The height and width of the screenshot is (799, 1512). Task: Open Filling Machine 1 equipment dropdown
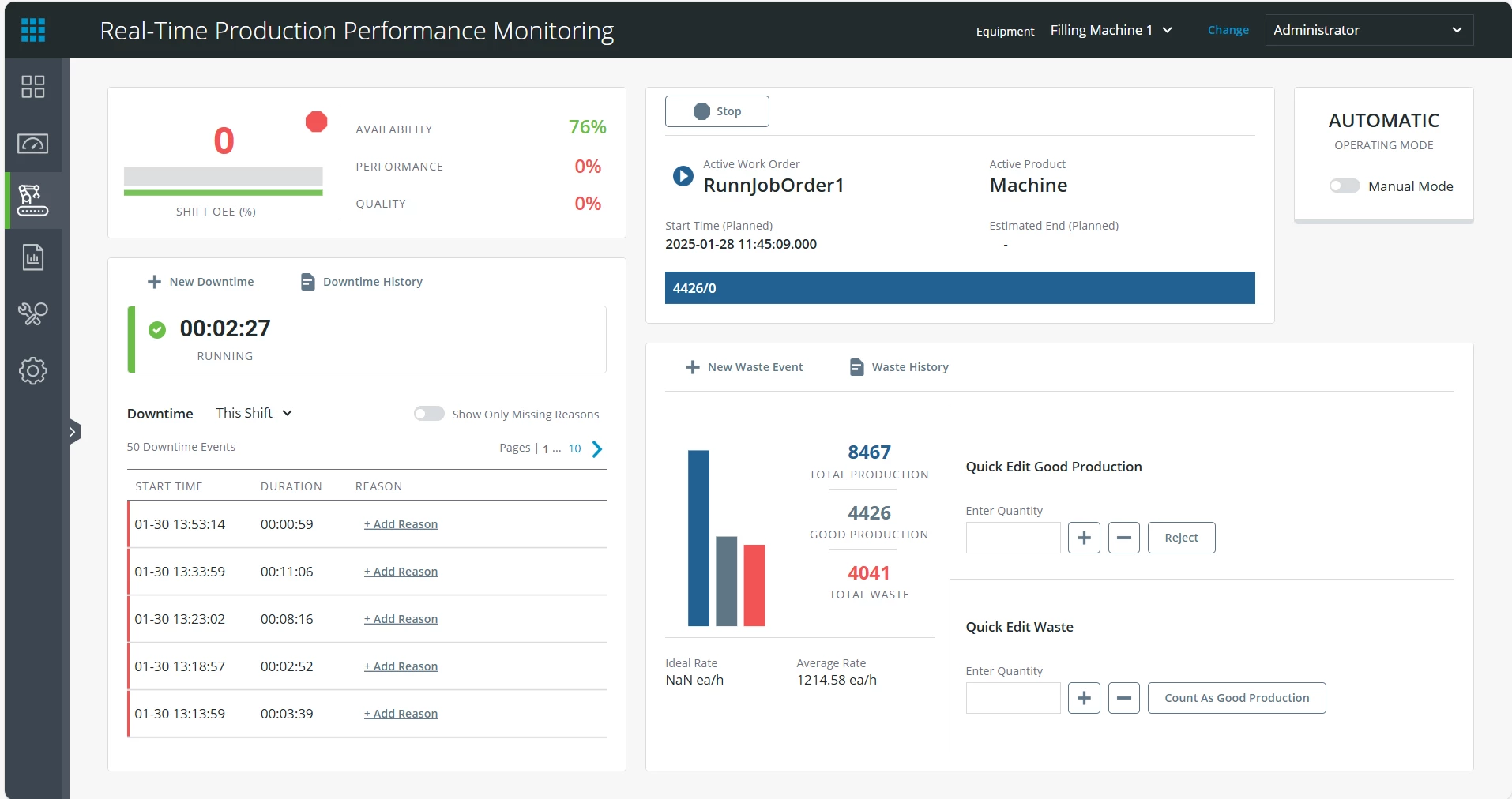[x=1111, y=30]
